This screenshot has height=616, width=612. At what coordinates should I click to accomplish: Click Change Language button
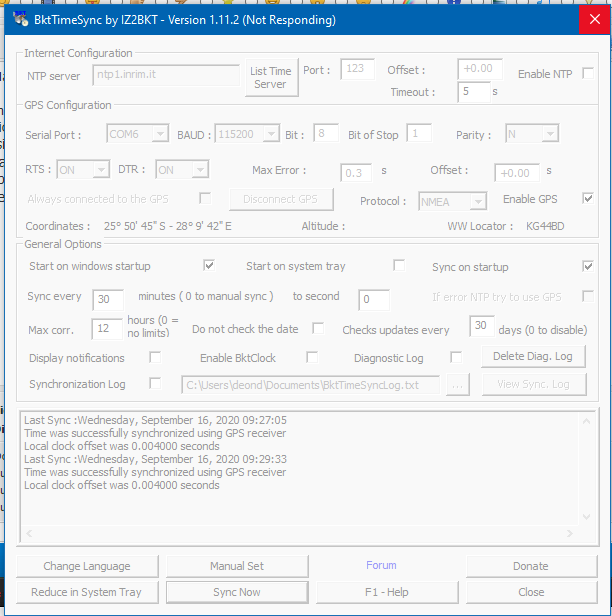pos(87,566)
